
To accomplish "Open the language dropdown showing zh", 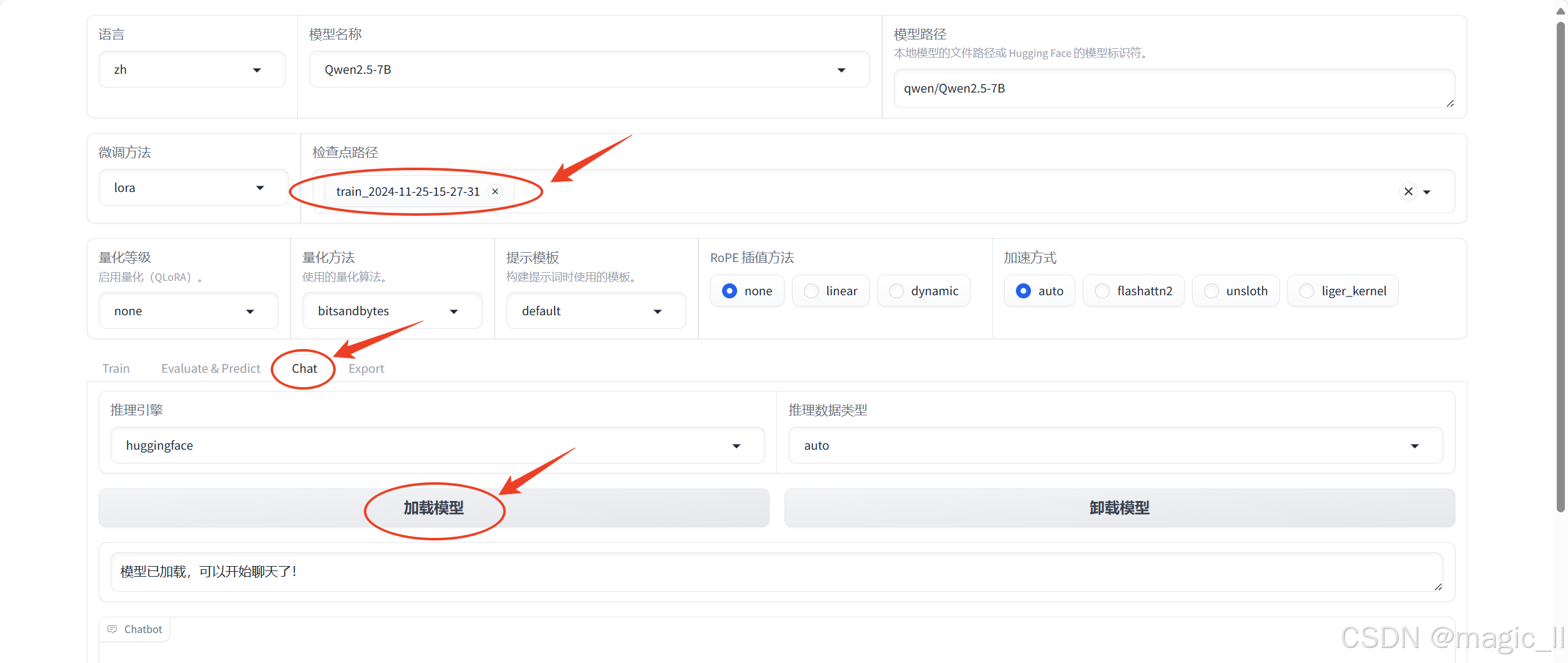I will [192, 69].
